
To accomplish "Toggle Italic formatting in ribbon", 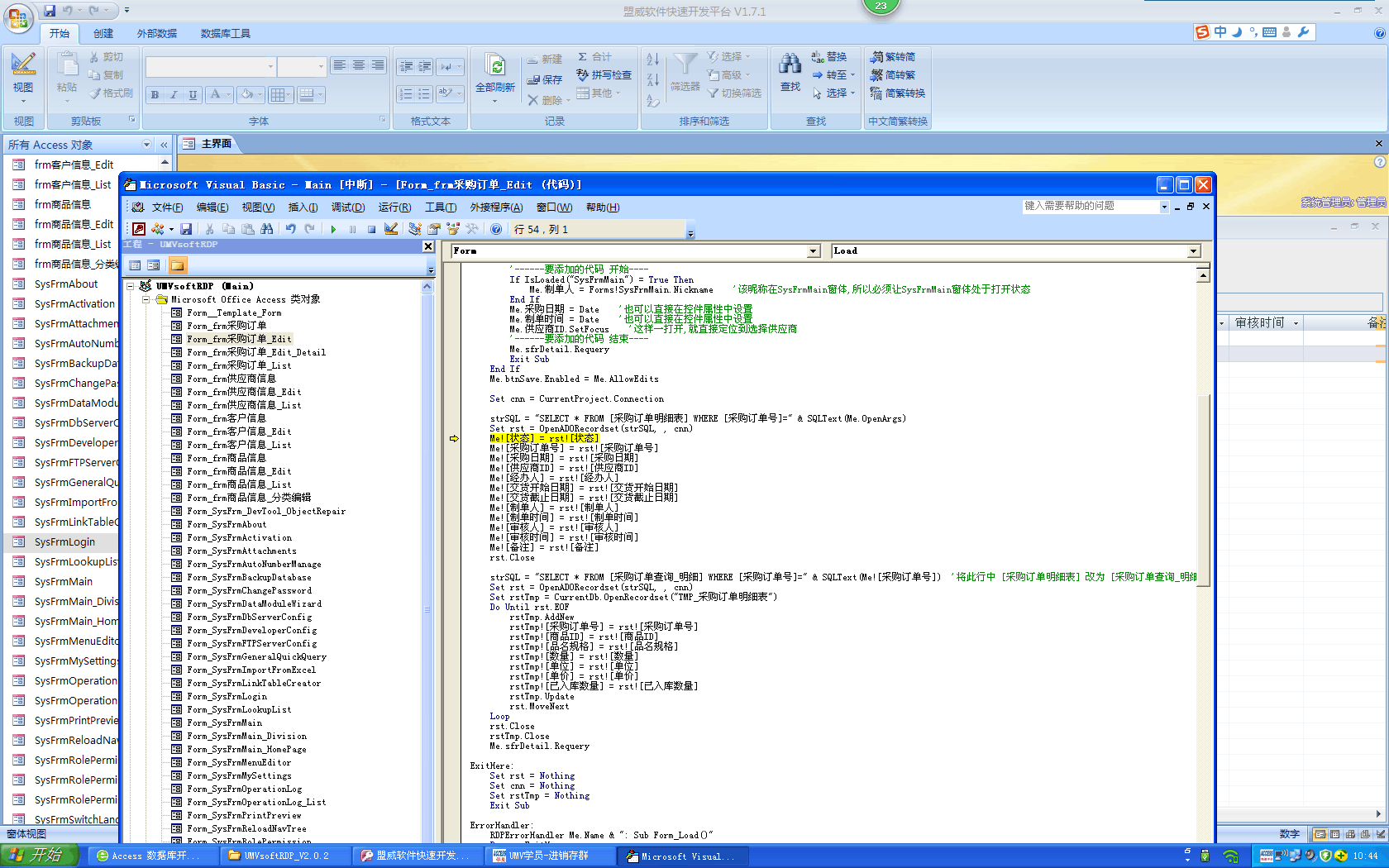I will (x=174, y=95).
